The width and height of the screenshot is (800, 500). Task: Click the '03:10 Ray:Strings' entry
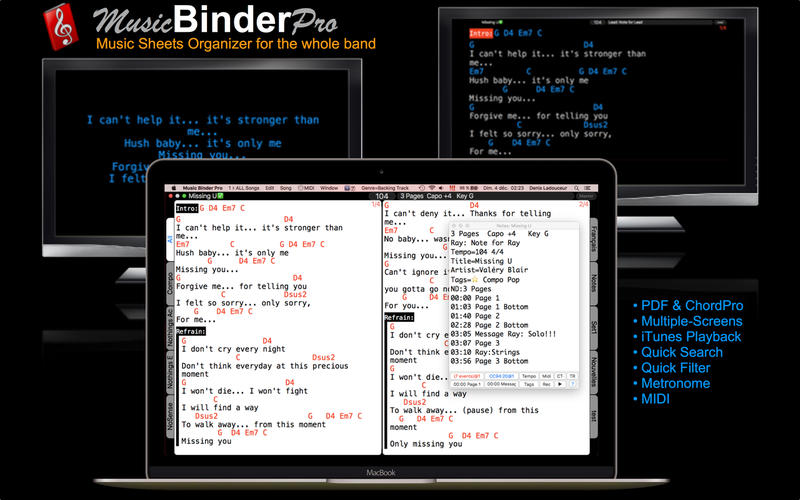tap(485, 352)
